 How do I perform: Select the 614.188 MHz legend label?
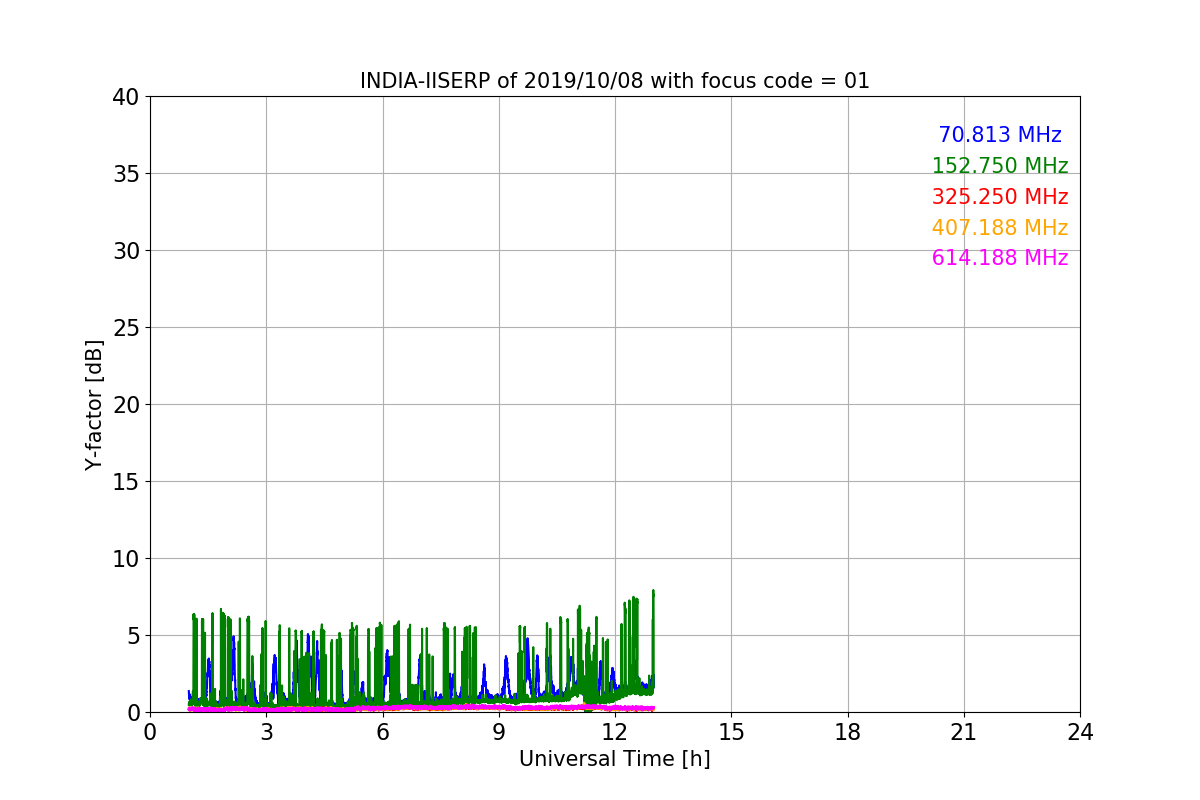(x=1000, y=258)
